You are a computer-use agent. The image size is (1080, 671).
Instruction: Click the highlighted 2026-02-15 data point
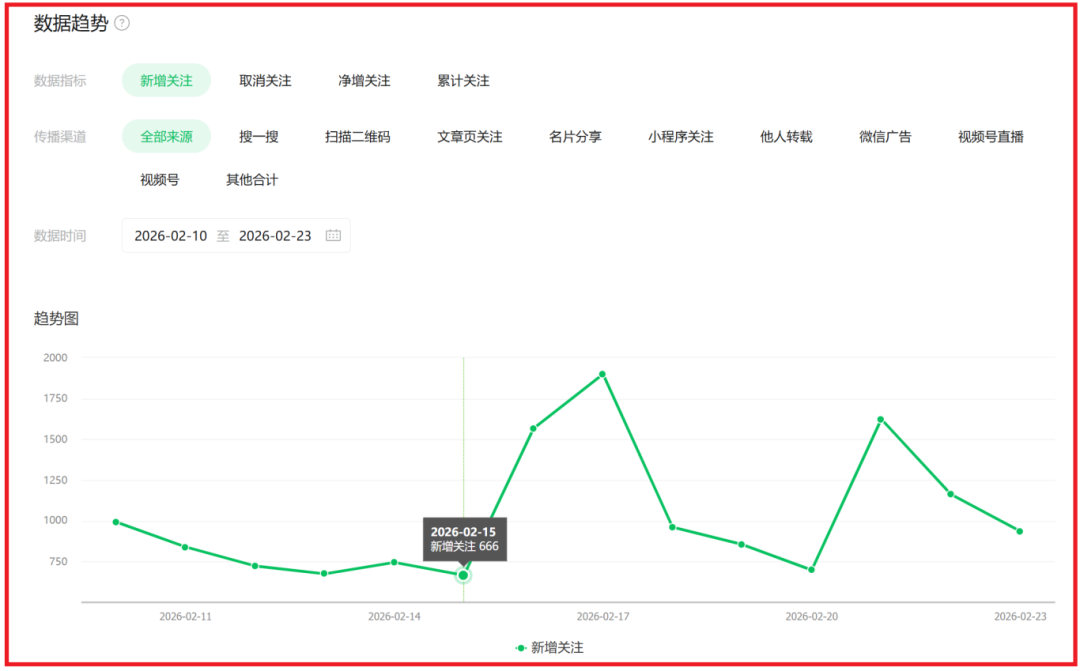click(463, 575)
